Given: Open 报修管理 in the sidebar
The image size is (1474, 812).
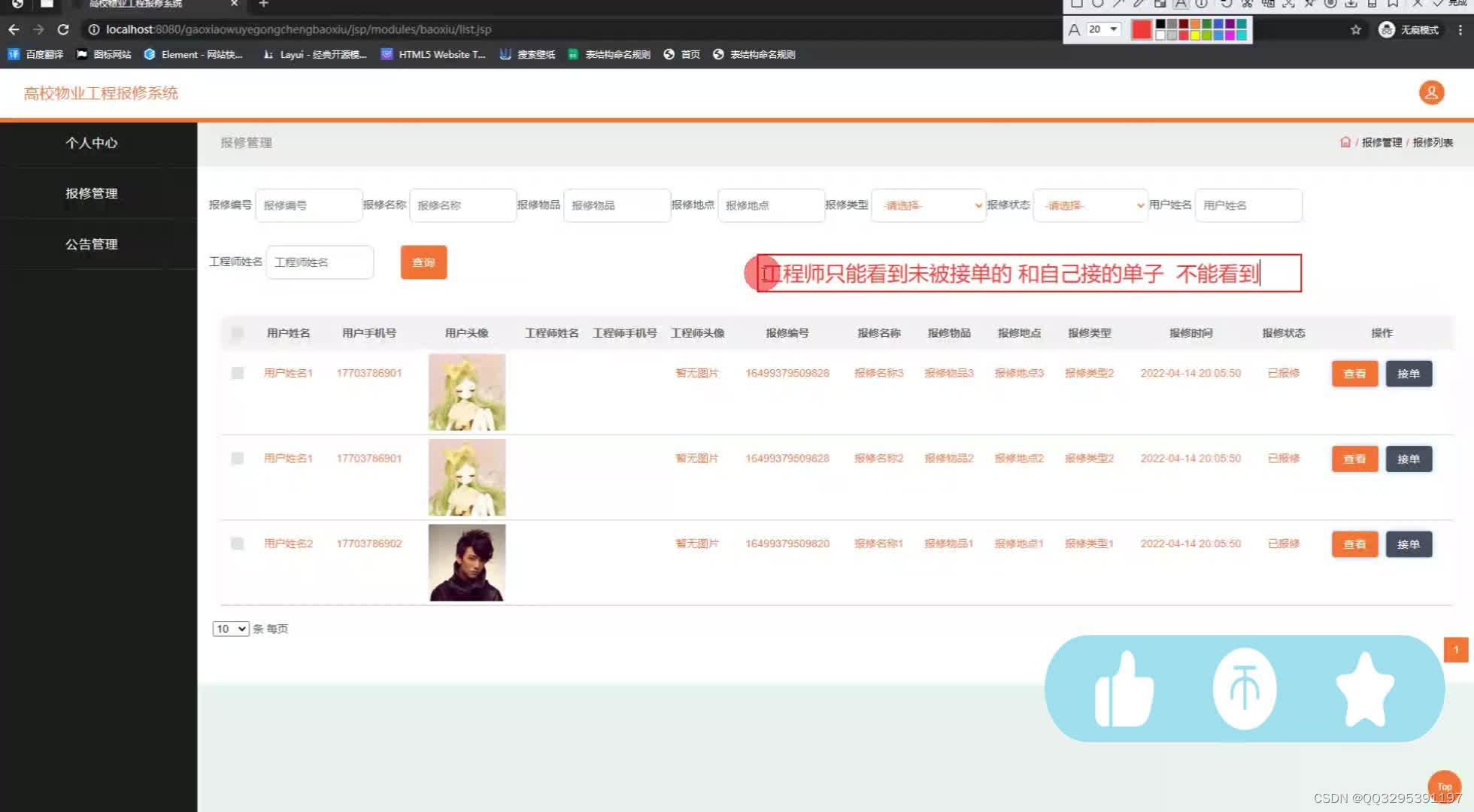Looking at the screenshot, I should click(91, 193).
